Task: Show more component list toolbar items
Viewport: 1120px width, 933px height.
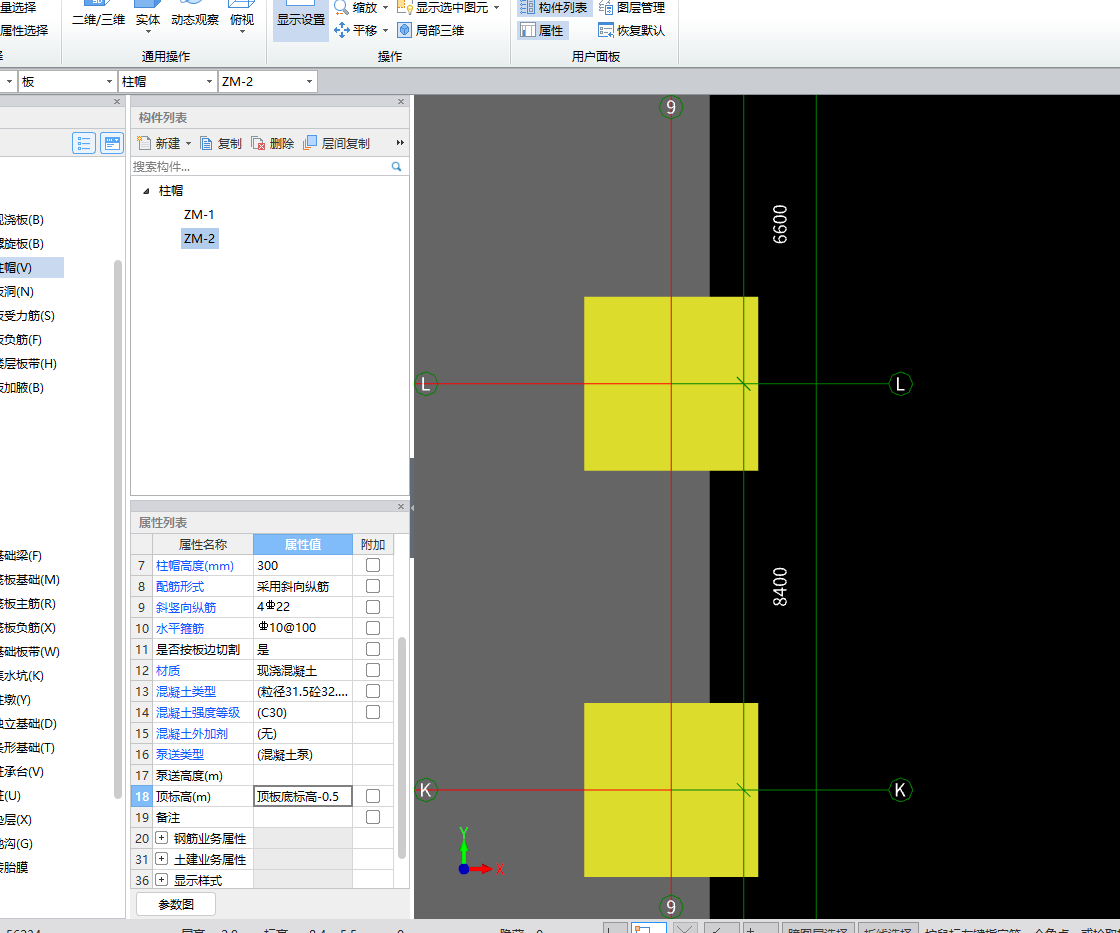Action: (x=400, y=143)
